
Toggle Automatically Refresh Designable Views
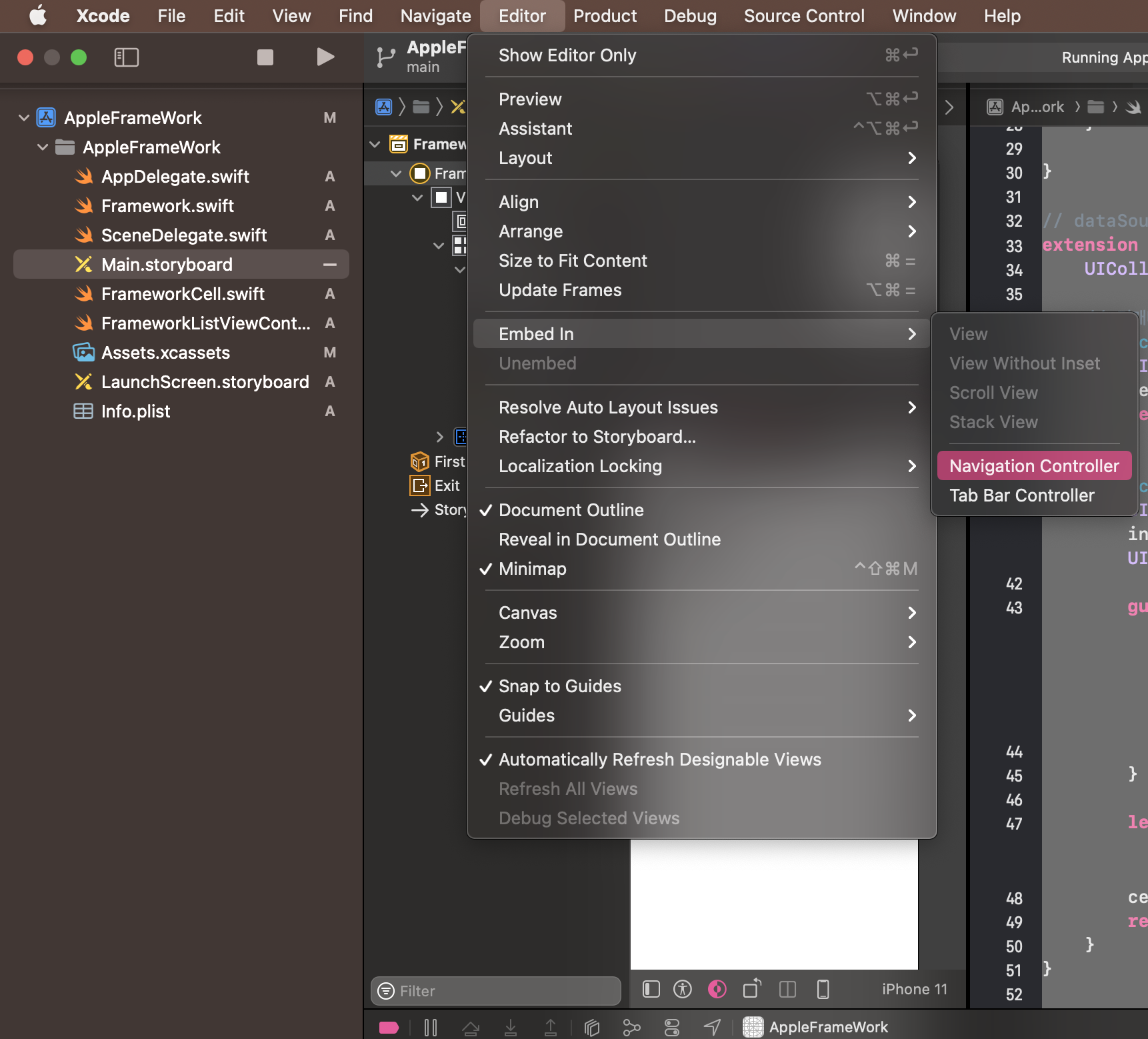702,760
